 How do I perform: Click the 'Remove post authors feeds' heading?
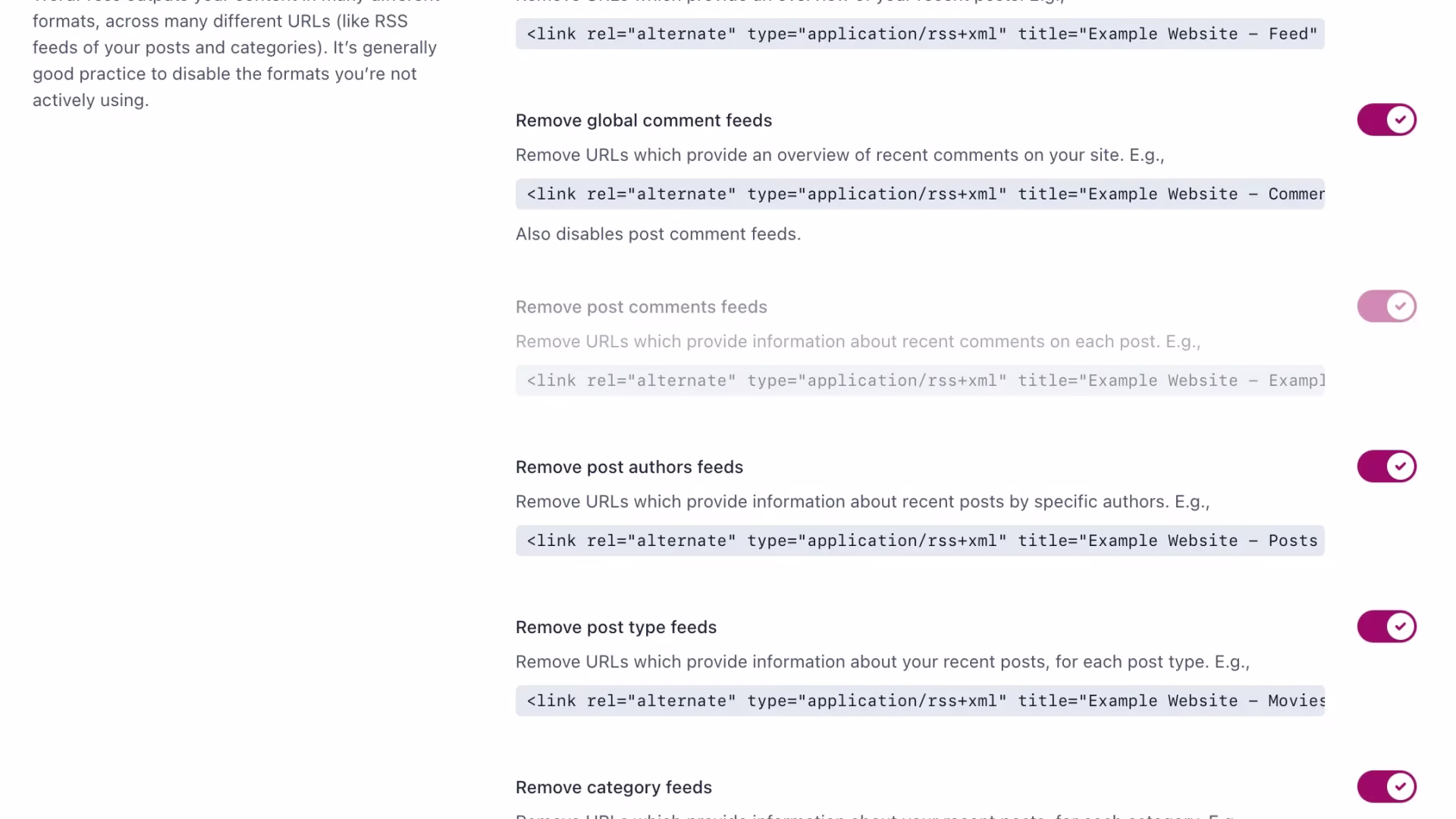pos(629,467)
